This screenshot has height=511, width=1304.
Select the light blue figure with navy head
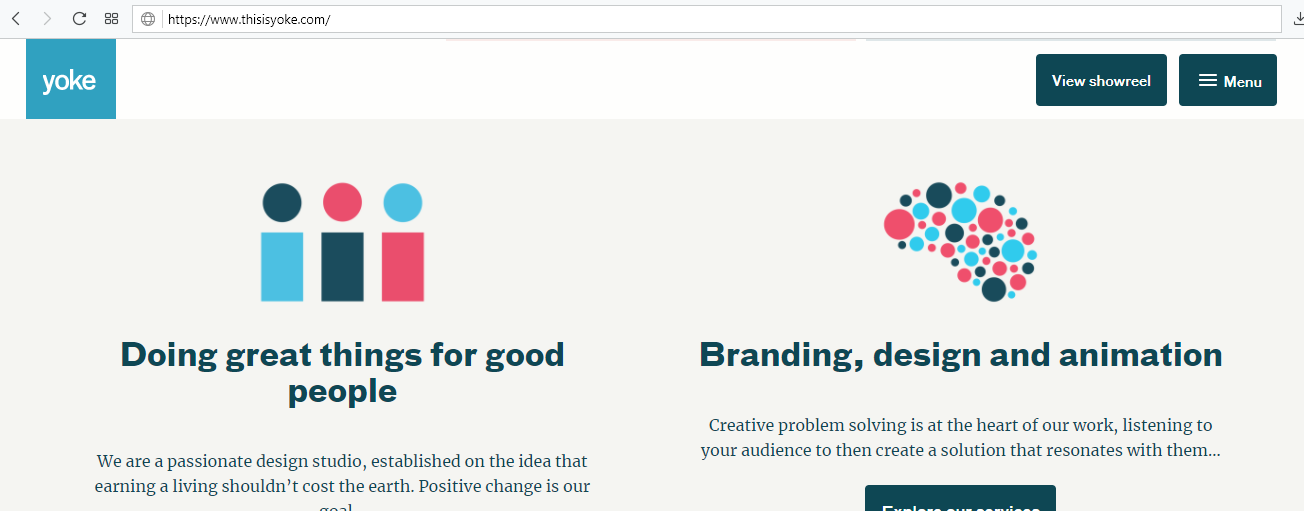(282, 242)
